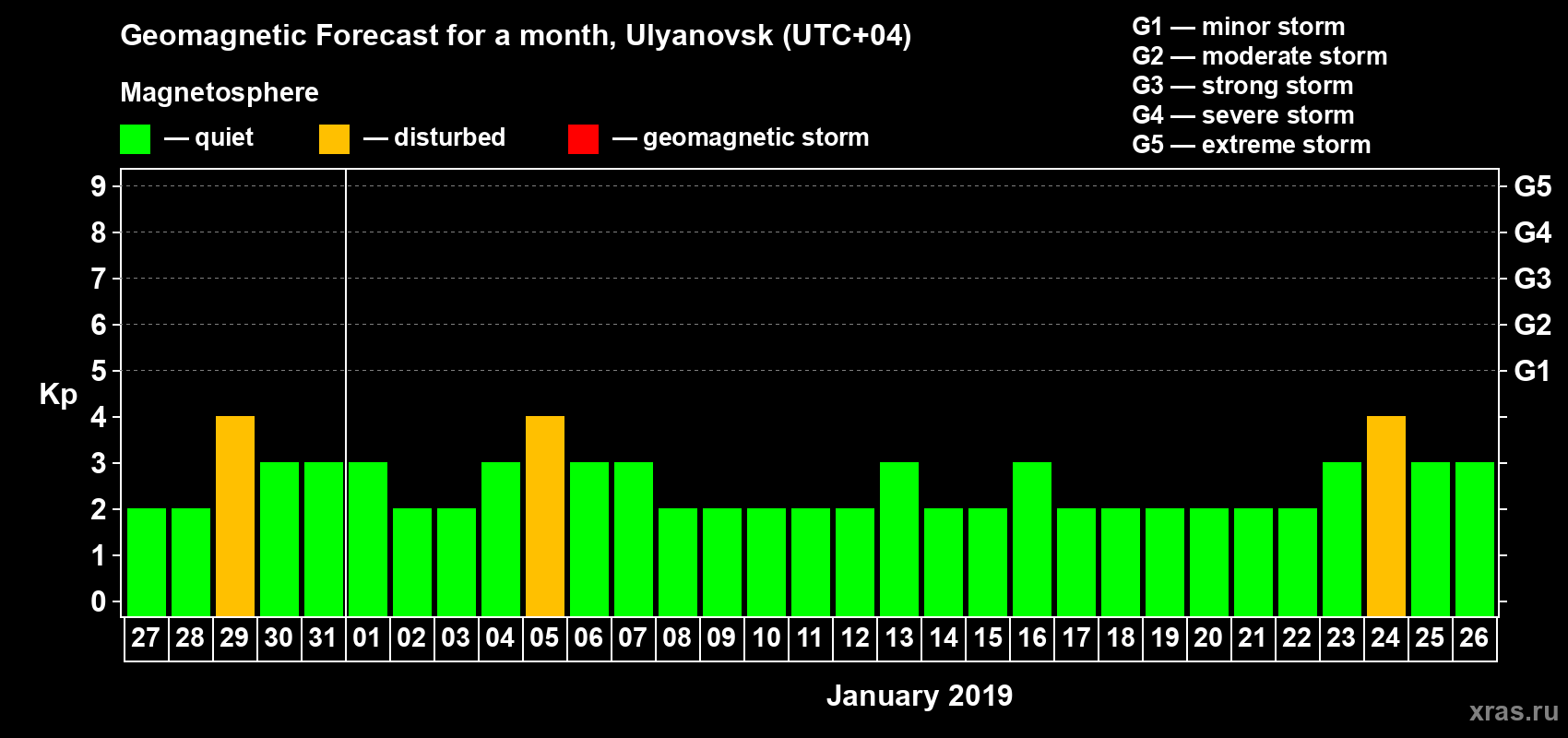Click the date label 31
This screenshot has height=738, width=1568.
(x=323, y=638)
